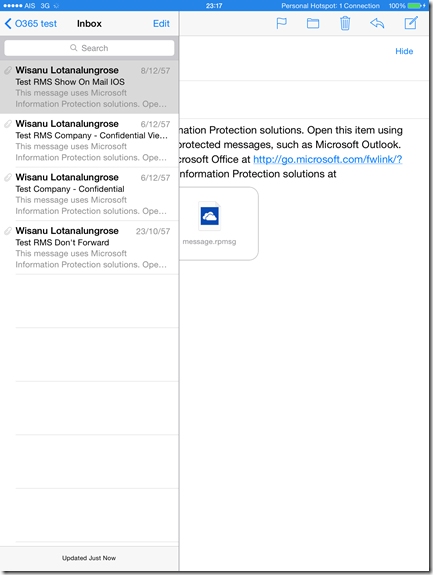Focus the Search field

[x=89, y=48]
